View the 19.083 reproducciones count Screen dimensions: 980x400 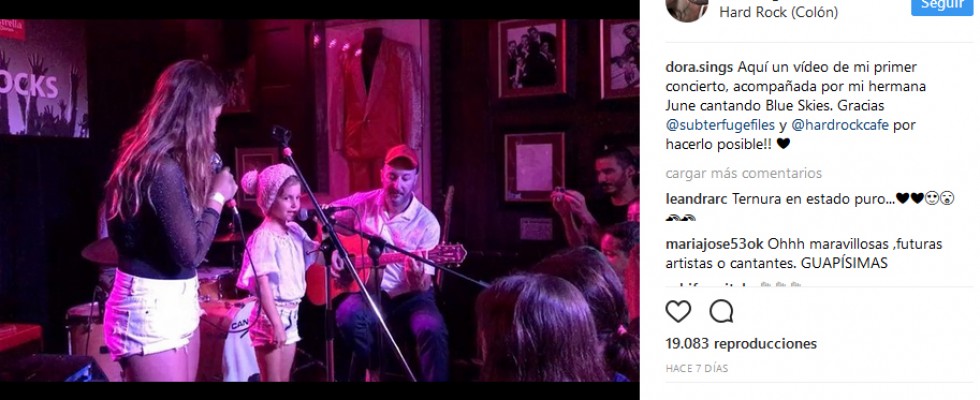(741, 344)
